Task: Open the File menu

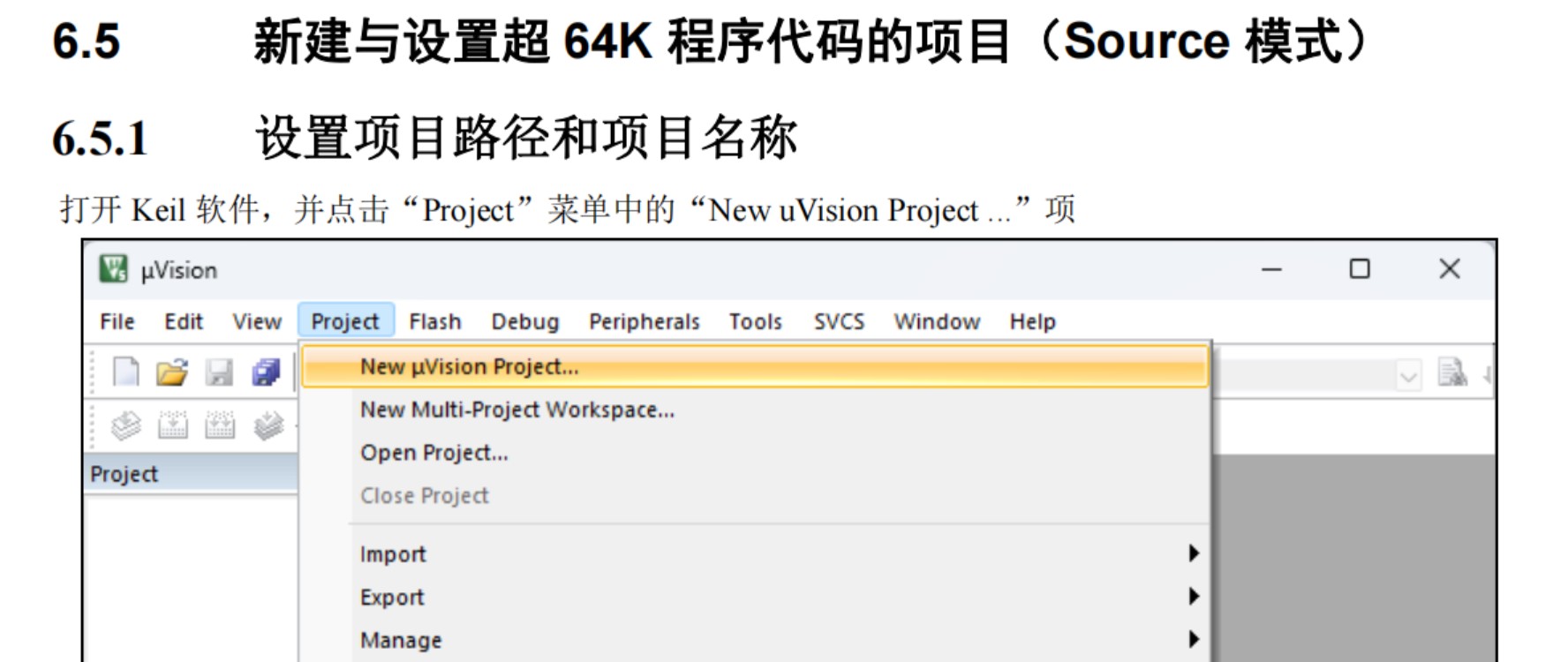Action: [117, 321]
